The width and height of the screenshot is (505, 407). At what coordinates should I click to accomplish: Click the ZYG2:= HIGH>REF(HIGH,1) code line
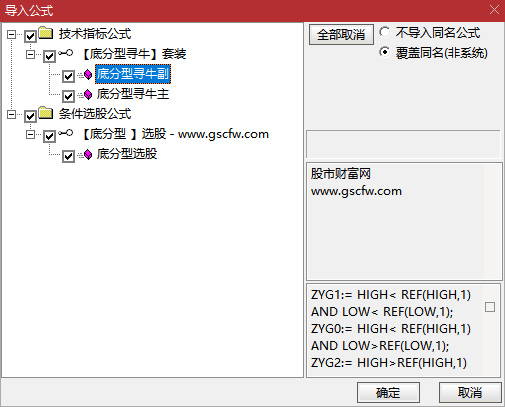(389, 363)
